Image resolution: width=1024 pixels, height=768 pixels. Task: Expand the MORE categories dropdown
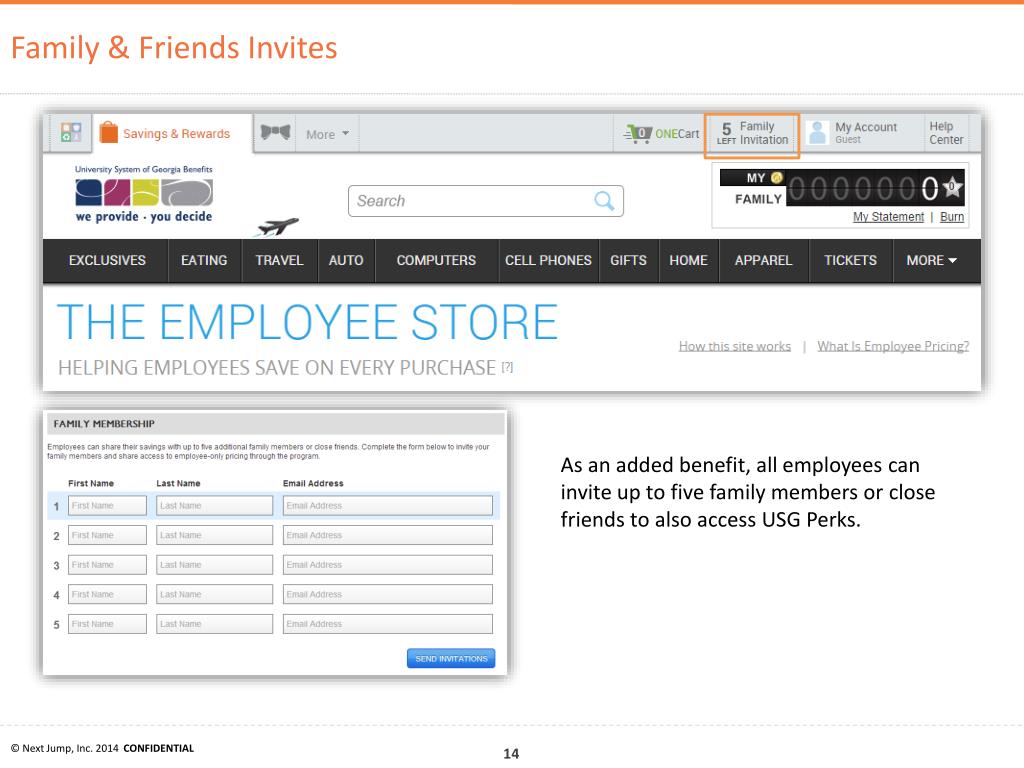pyautogui.click(x=931, y=261)
